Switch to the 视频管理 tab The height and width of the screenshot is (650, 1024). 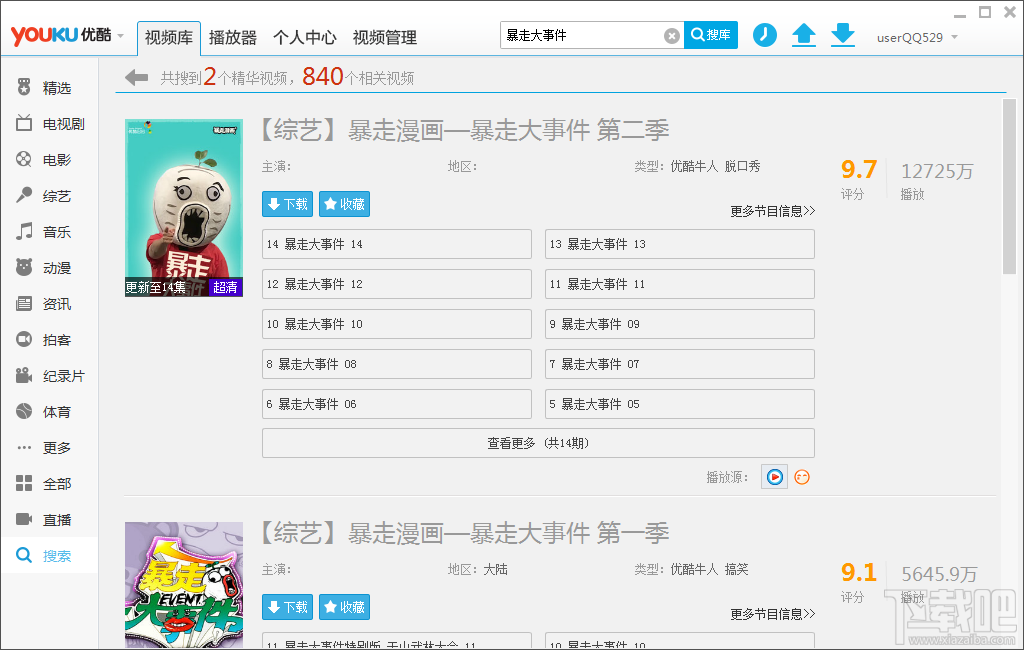[385, 38]
